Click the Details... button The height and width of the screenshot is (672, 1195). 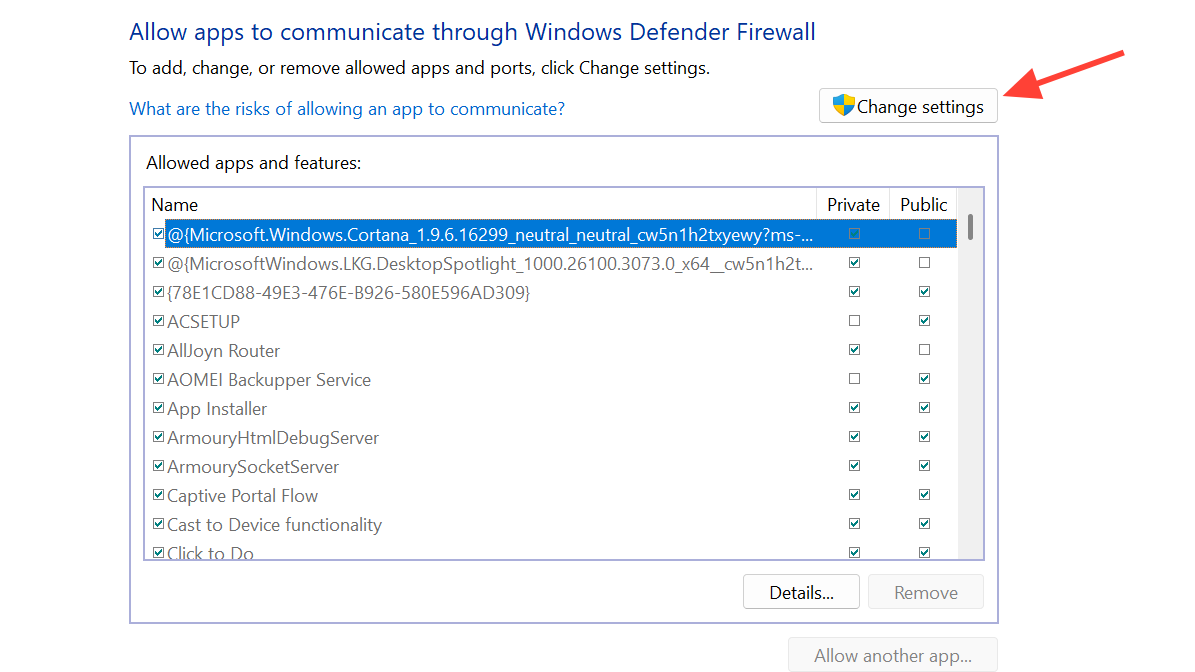(801, 592)
